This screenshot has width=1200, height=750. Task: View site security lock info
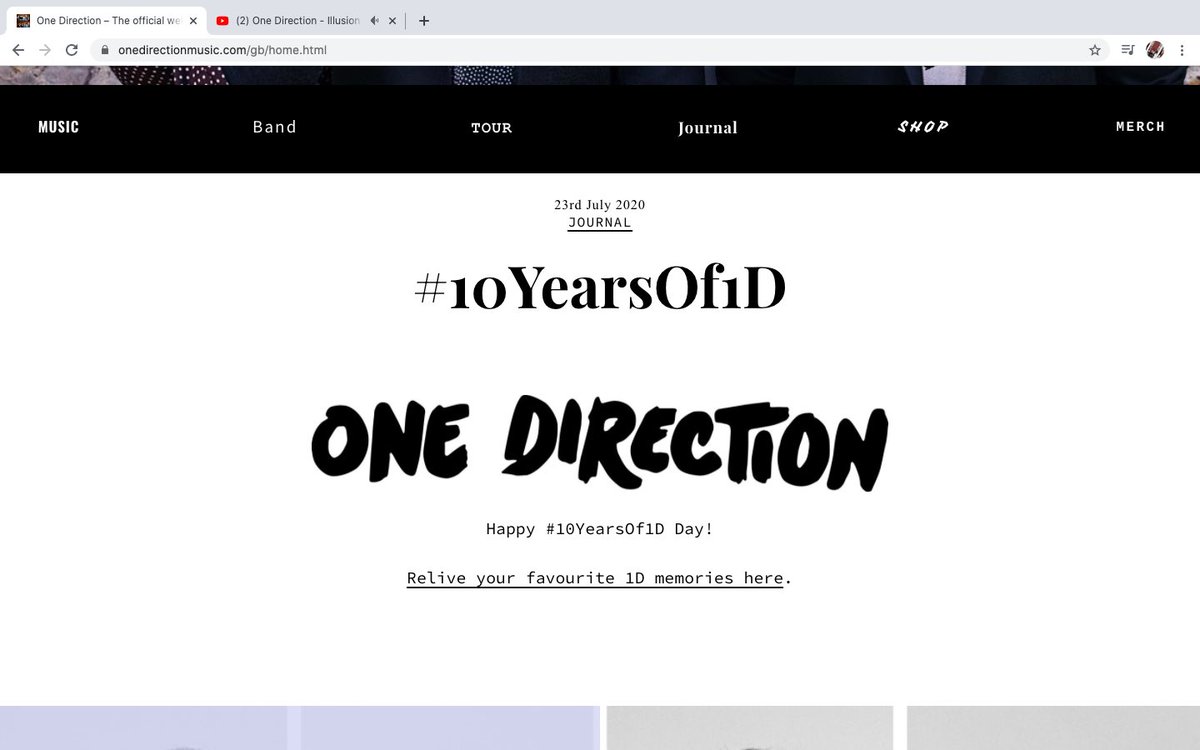104,49
